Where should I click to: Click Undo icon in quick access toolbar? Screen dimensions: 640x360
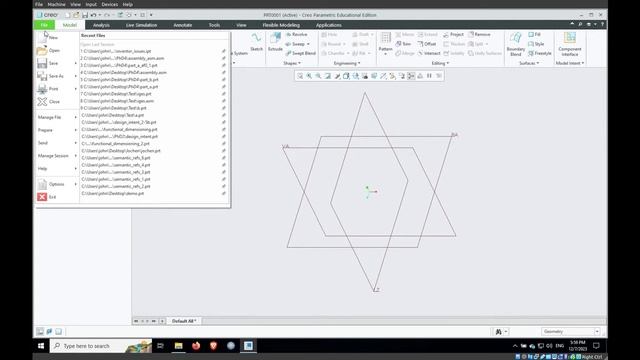[93, 15]
